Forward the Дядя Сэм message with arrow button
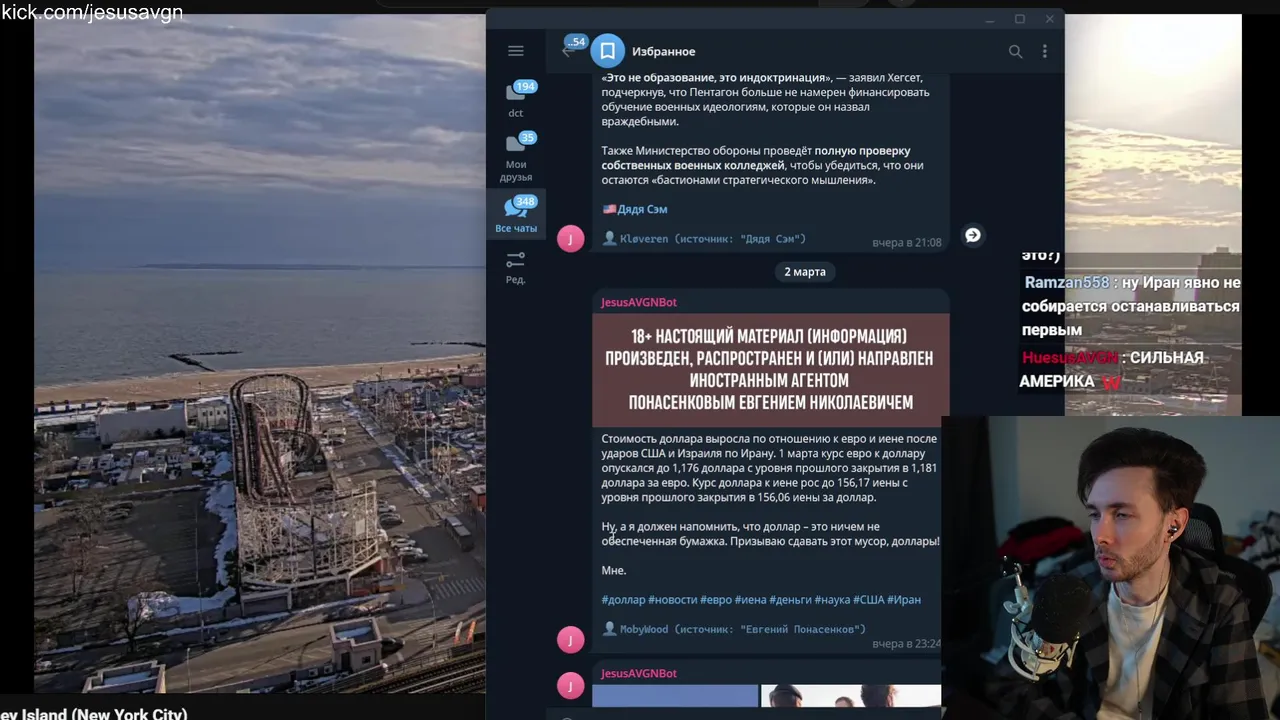Viewport: 1280px width, 720px height. click(x=972, y=235)
